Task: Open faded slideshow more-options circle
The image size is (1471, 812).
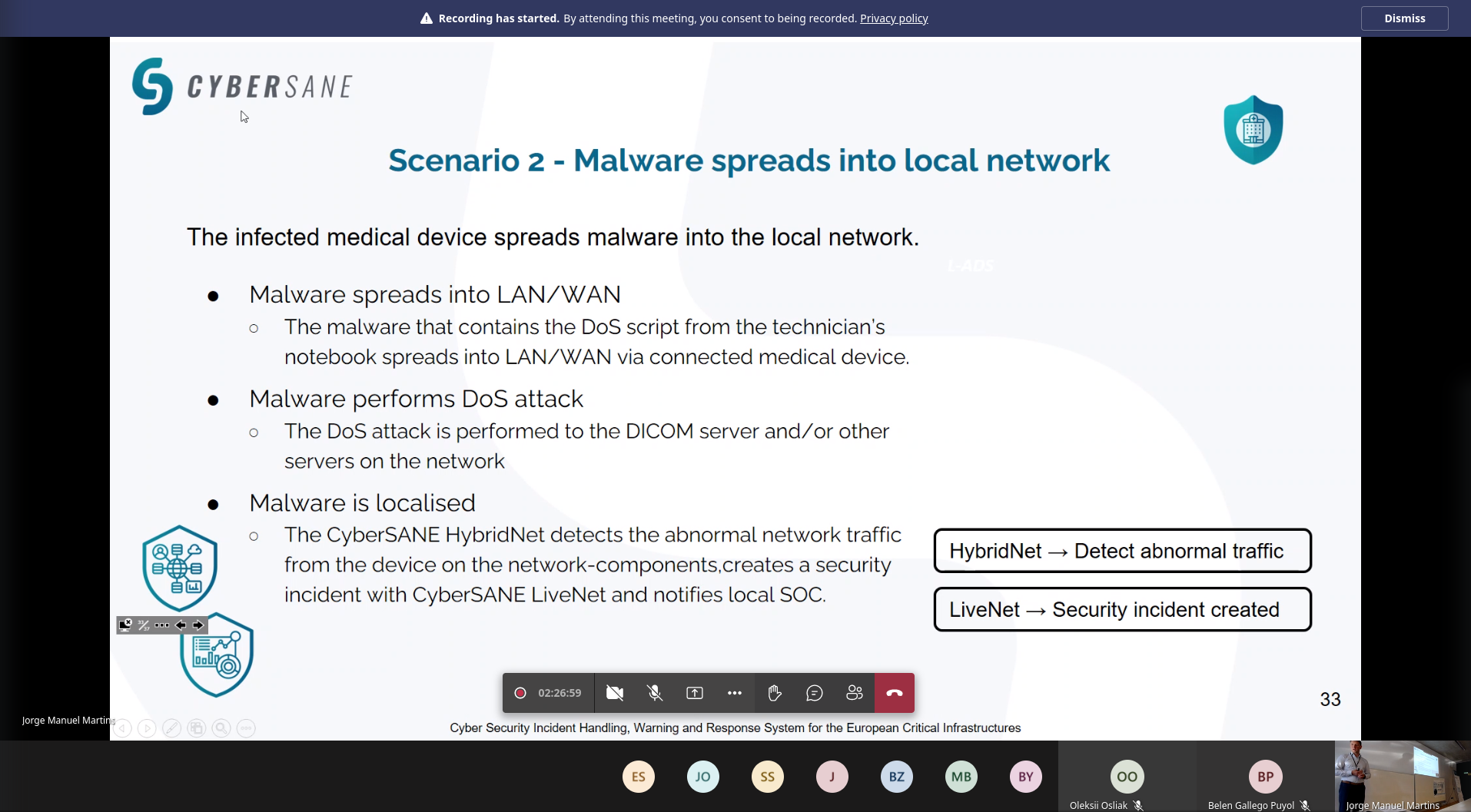Action: (246, 728)
